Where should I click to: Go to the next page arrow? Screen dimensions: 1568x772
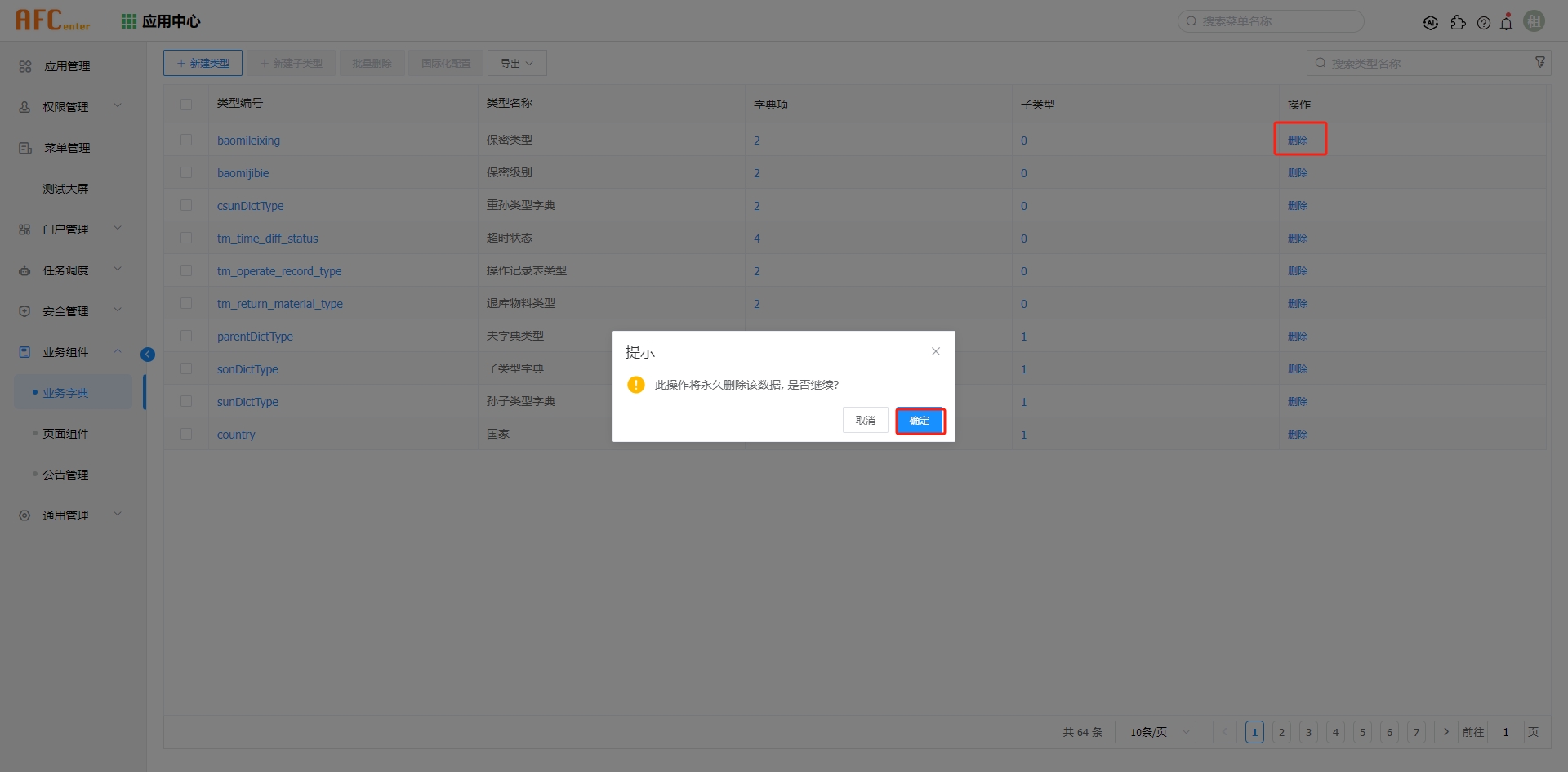pos(1445,732)
